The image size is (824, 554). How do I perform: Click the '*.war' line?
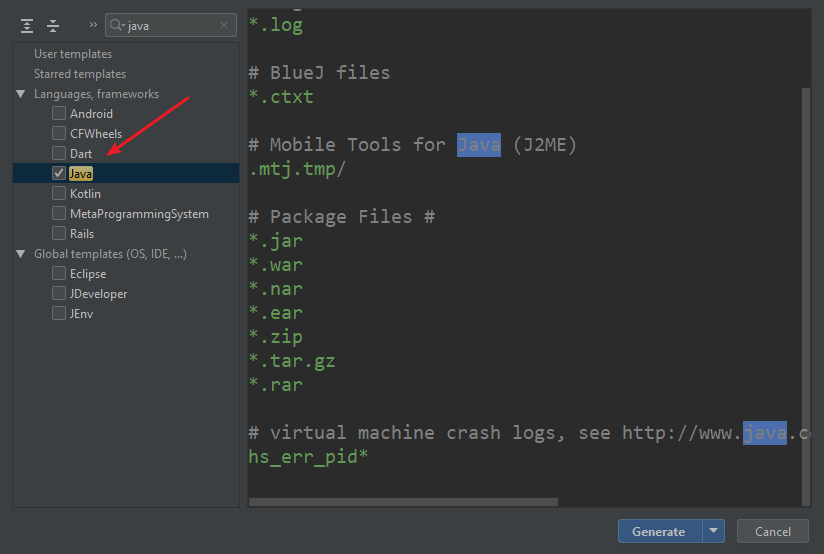coord(276,265)
